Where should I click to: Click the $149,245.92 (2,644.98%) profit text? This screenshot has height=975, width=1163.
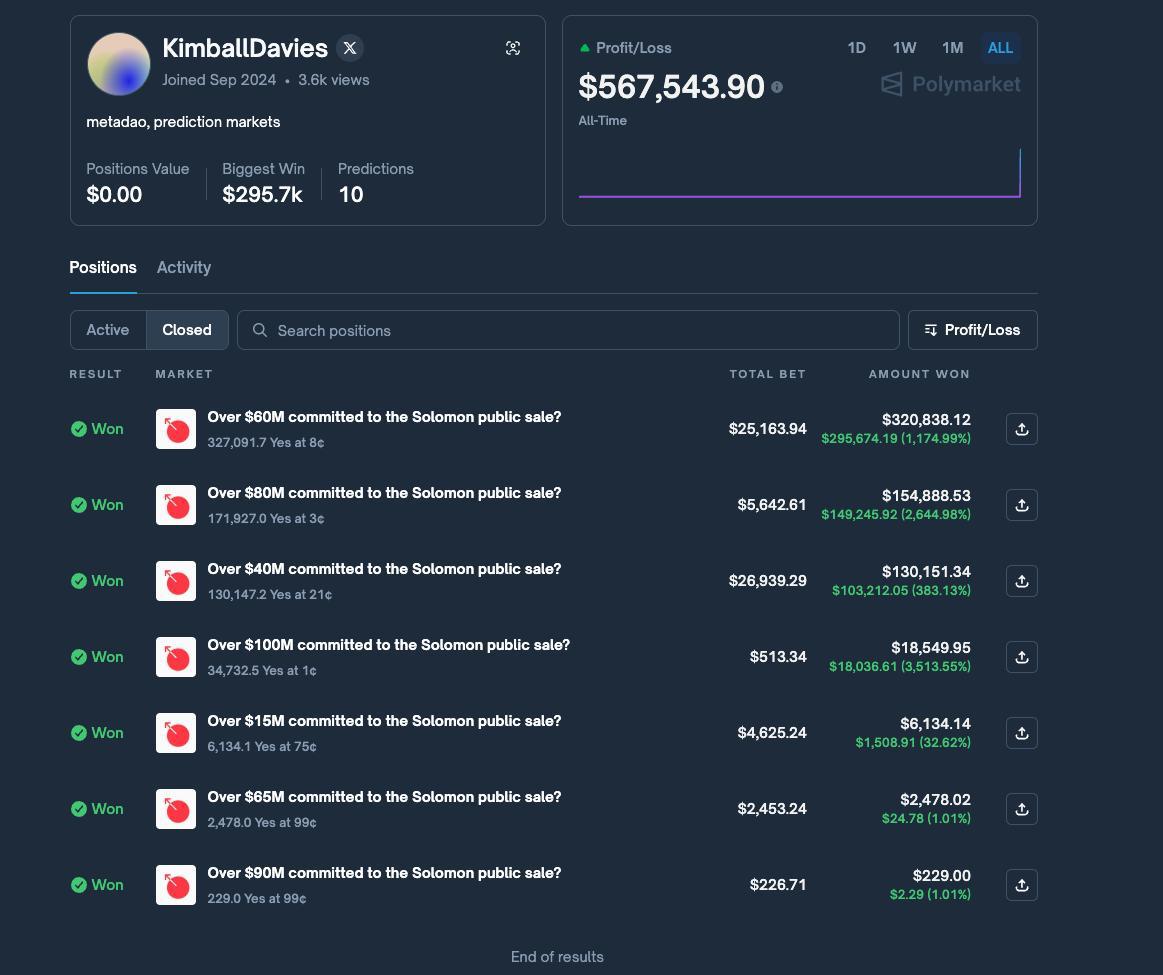pyautogui.click(x=896, y=515)
